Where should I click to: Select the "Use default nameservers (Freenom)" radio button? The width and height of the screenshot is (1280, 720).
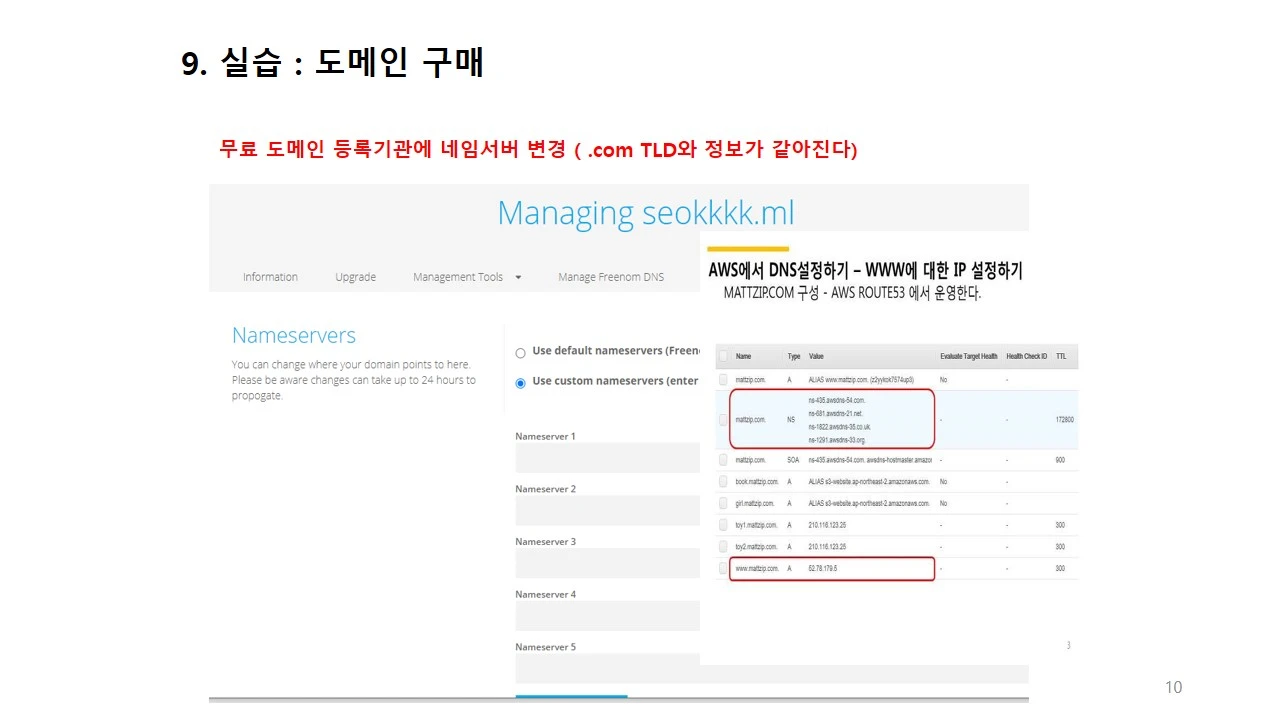(x=520, y=352)
